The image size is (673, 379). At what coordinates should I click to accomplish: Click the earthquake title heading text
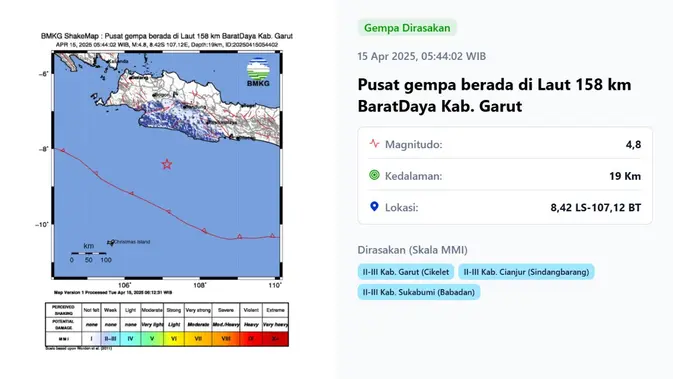[494, 95]
